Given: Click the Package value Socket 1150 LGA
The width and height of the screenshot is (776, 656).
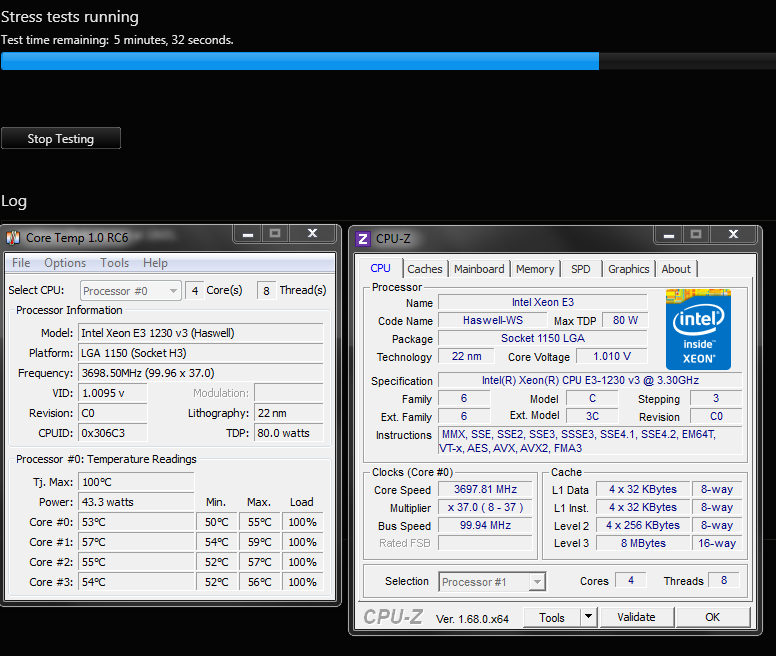Looking at the screenshot, I should coord(543,338).
